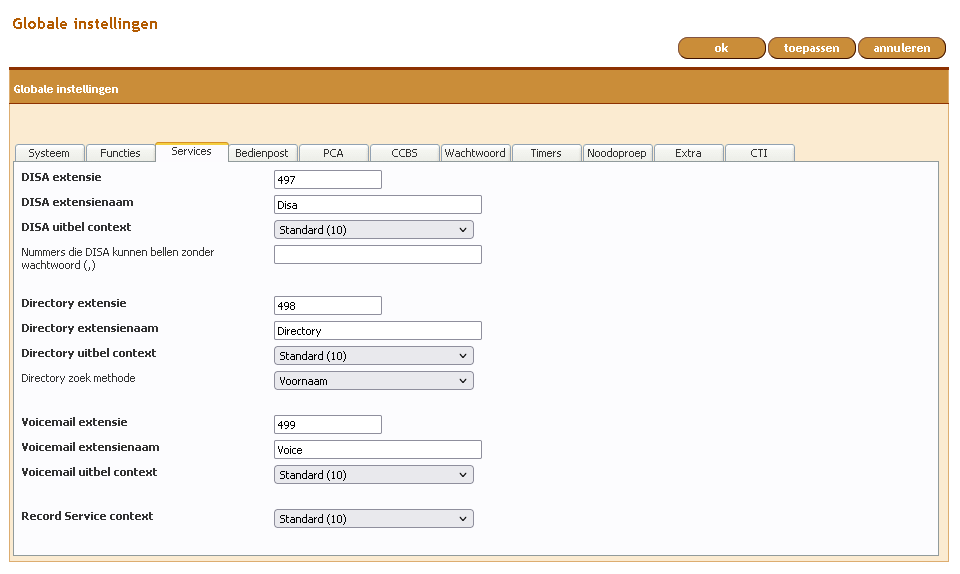The height and width of the screenshot is (574, 960).
Task: Click the 'DISA extensie' label
Action: pos(61,177)
